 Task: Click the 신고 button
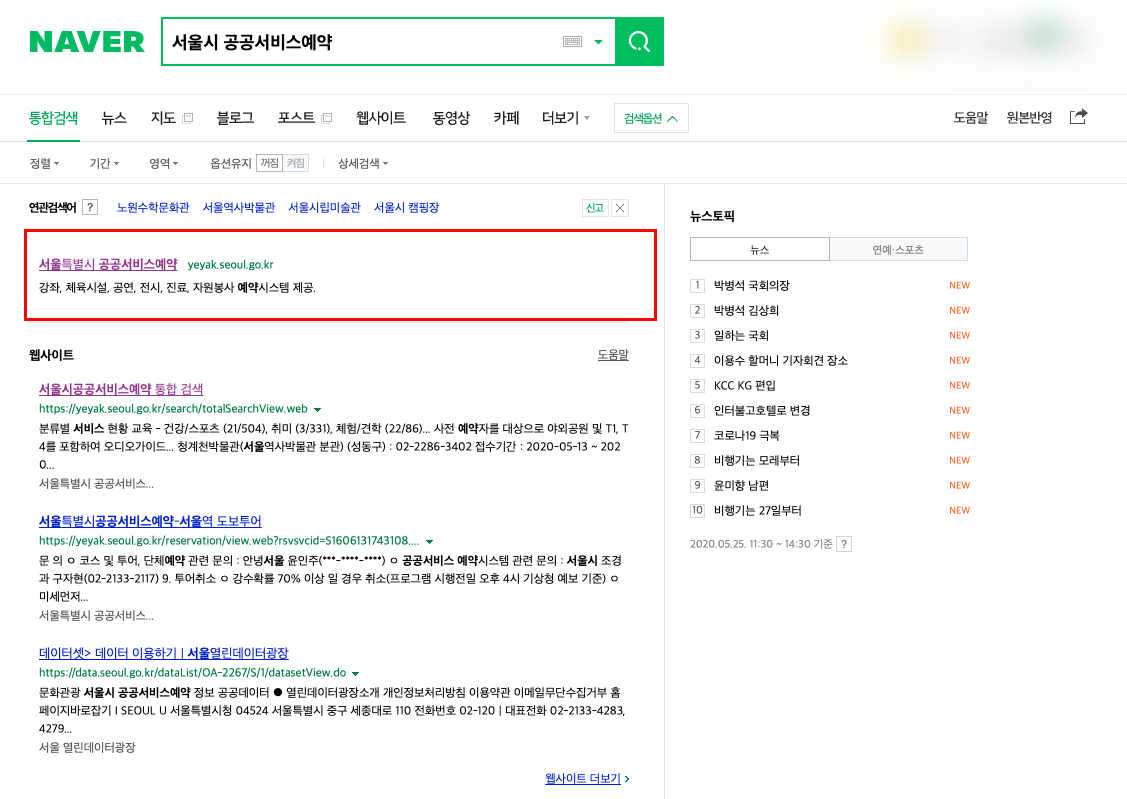click(x=595, y=208)
